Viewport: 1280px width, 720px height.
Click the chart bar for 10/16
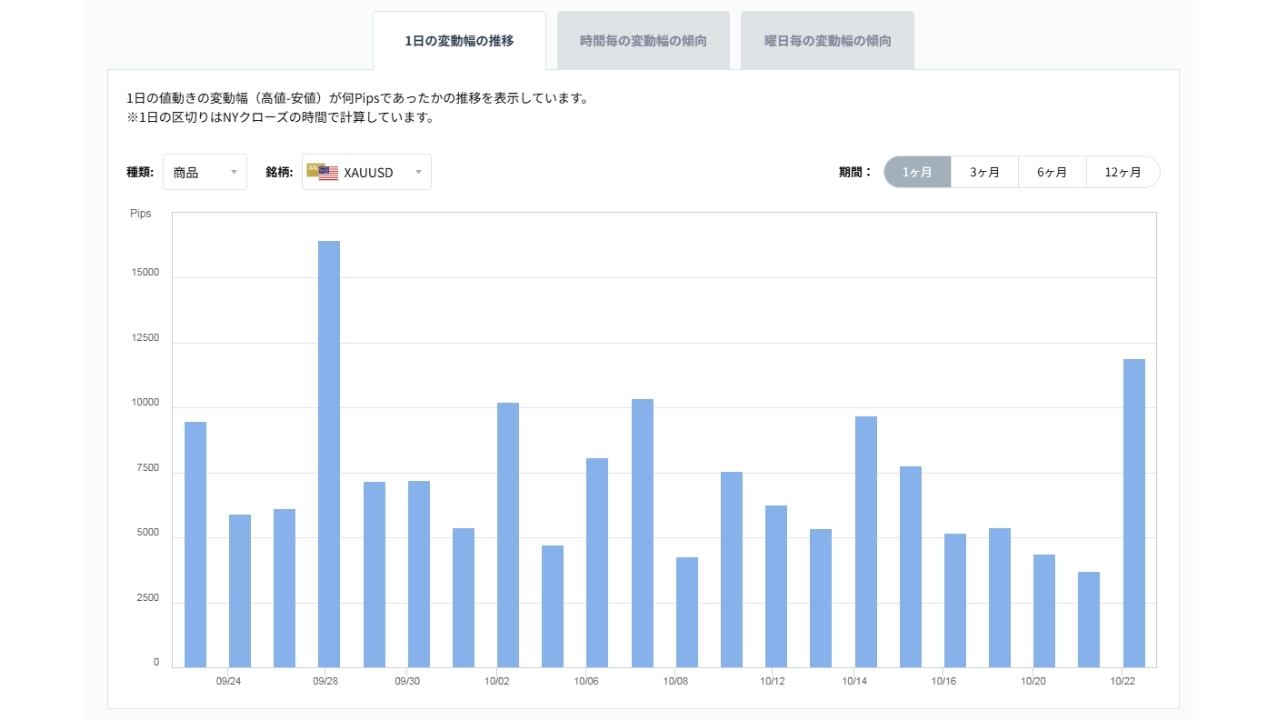[955, 601]
